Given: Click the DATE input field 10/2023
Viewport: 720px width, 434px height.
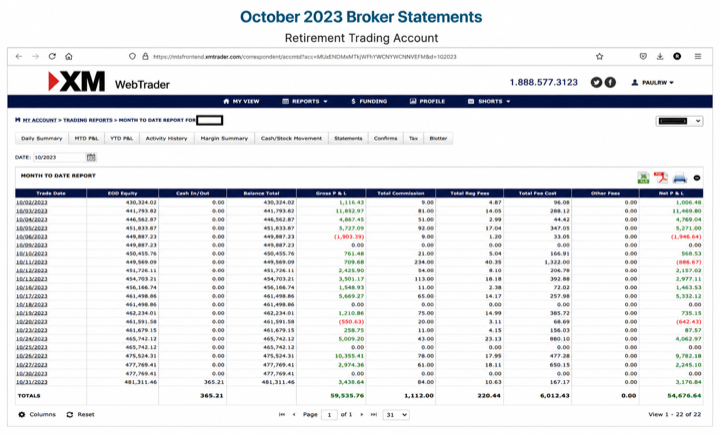Looking at the screenshot, I should (x=59, y=158).
